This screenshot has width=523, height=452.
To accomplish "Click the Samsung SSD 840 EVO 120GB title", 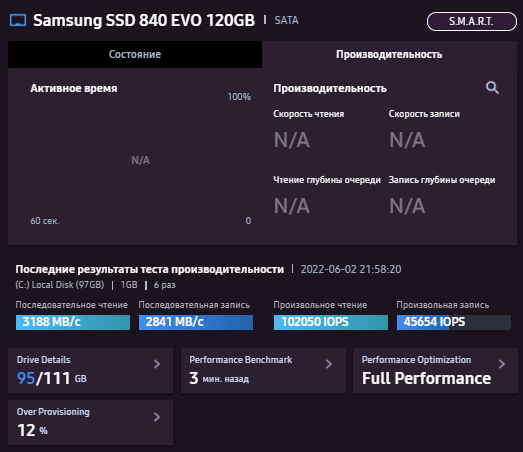I will [144, 20].
